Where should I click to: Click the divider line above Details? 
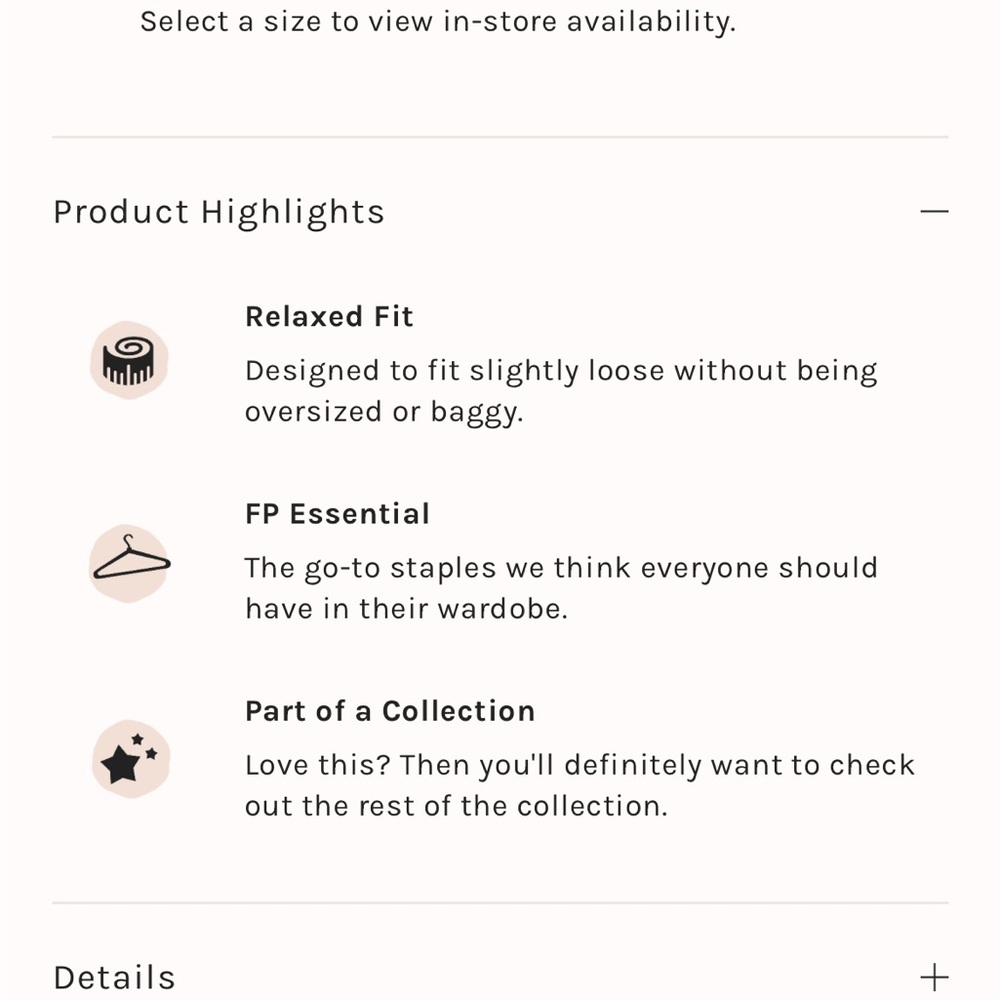500,903
